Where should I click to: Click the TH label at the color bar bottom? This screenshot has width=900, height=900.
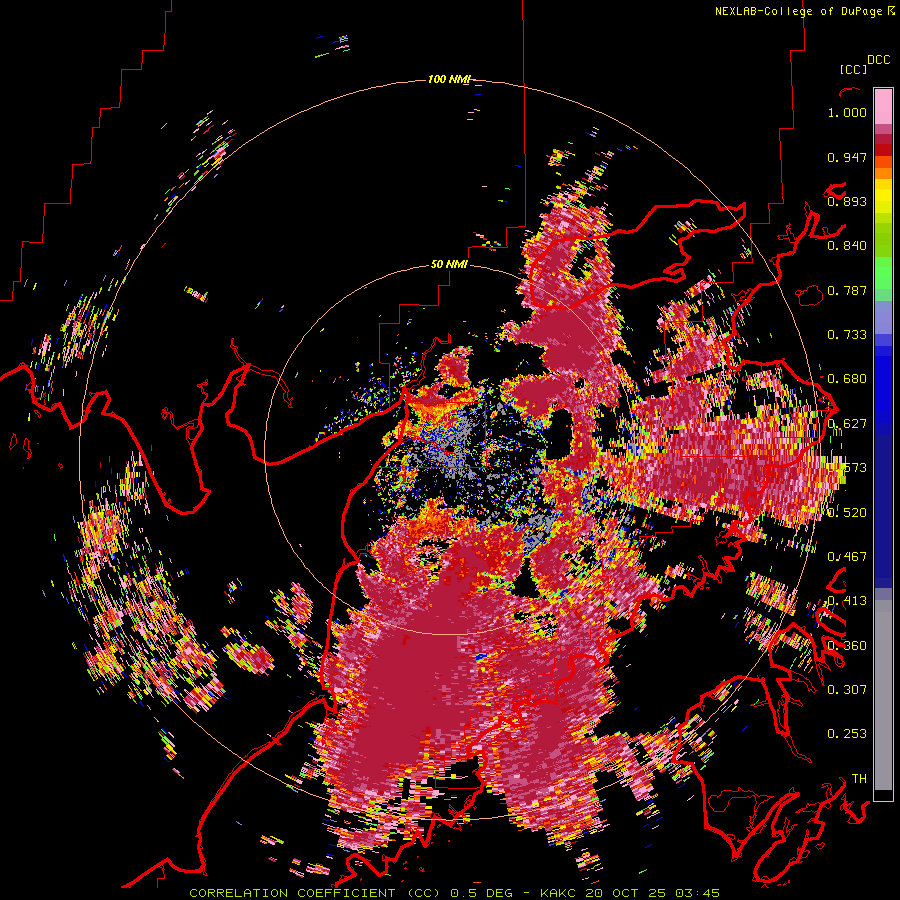coord(859,779)
